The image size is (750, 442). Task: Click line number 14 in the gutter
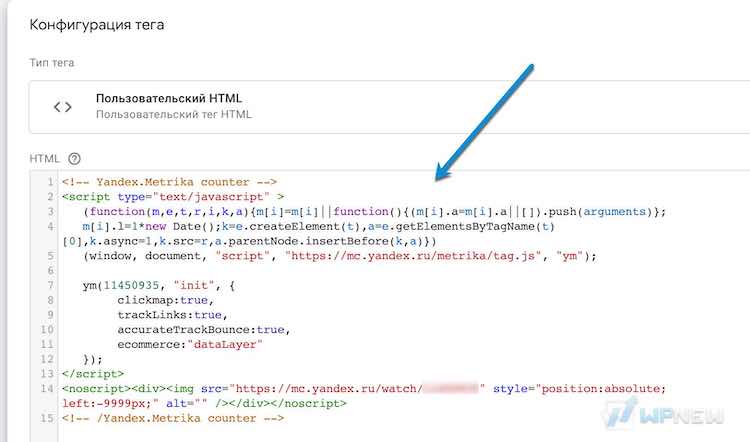pos(47,388)
